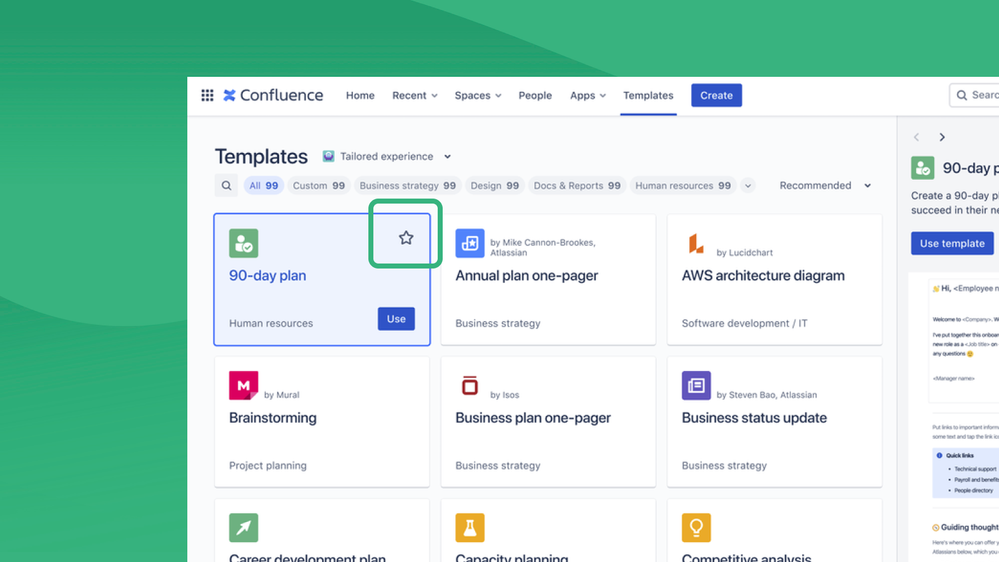Viewport: 999px width, 562px height.
Task: Click the 'by Mural' text
Action: 281,394
